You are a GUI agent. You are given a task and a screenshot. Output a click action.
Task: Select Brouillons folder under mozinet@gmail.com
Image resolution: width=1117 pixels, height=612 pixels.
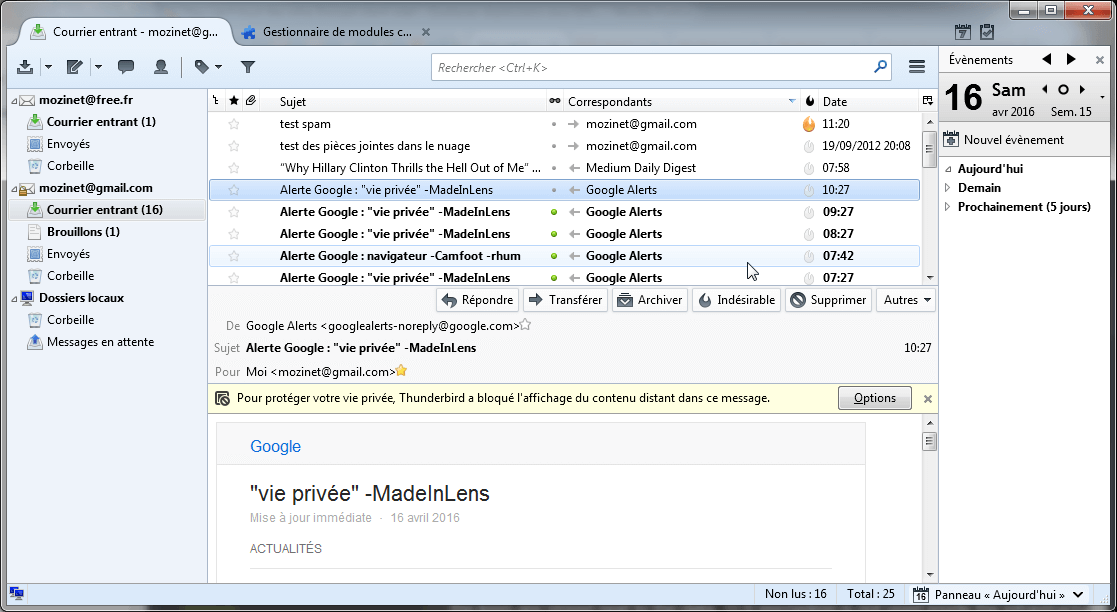pyautogui.click(x=82, y=232)
